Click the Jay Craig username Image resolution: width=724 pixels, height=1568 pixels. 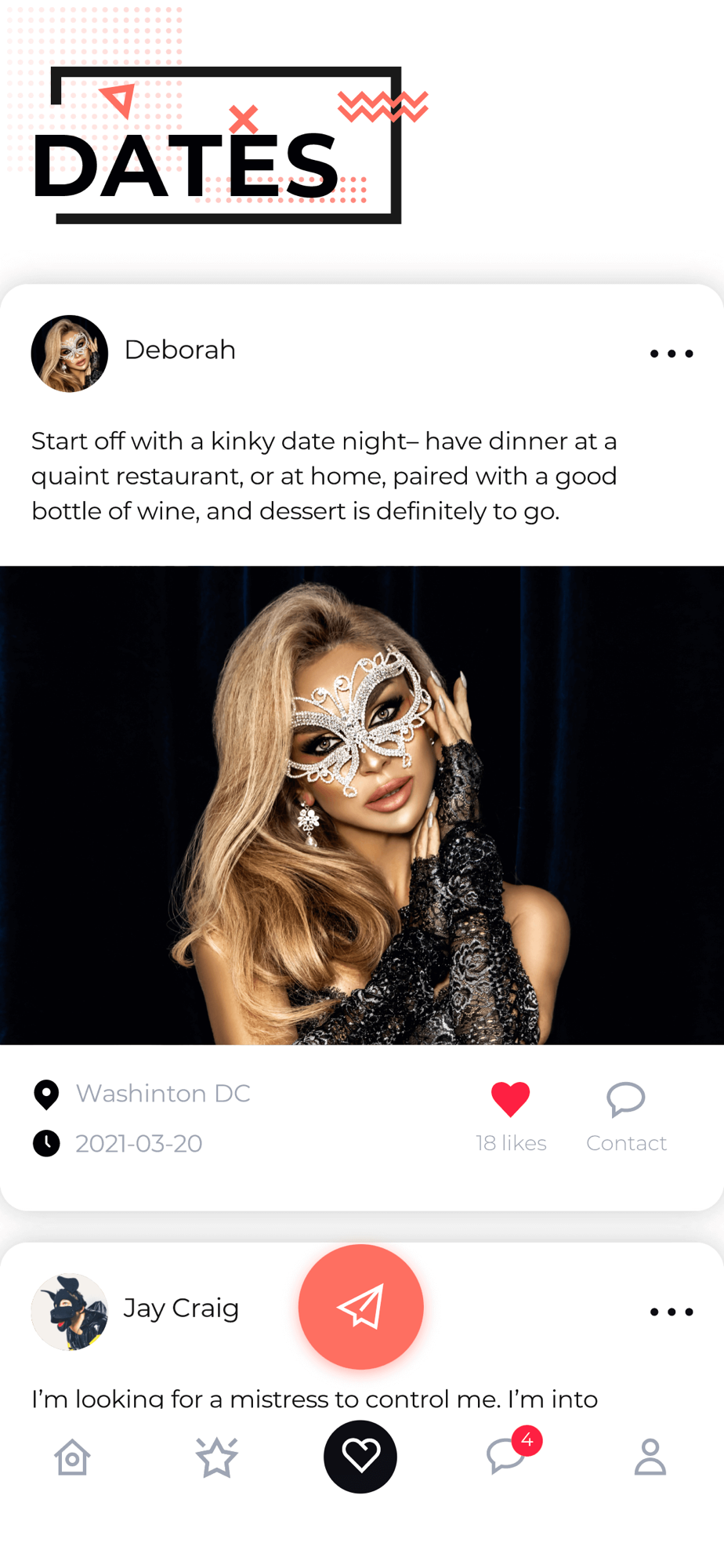(182, 1308)
